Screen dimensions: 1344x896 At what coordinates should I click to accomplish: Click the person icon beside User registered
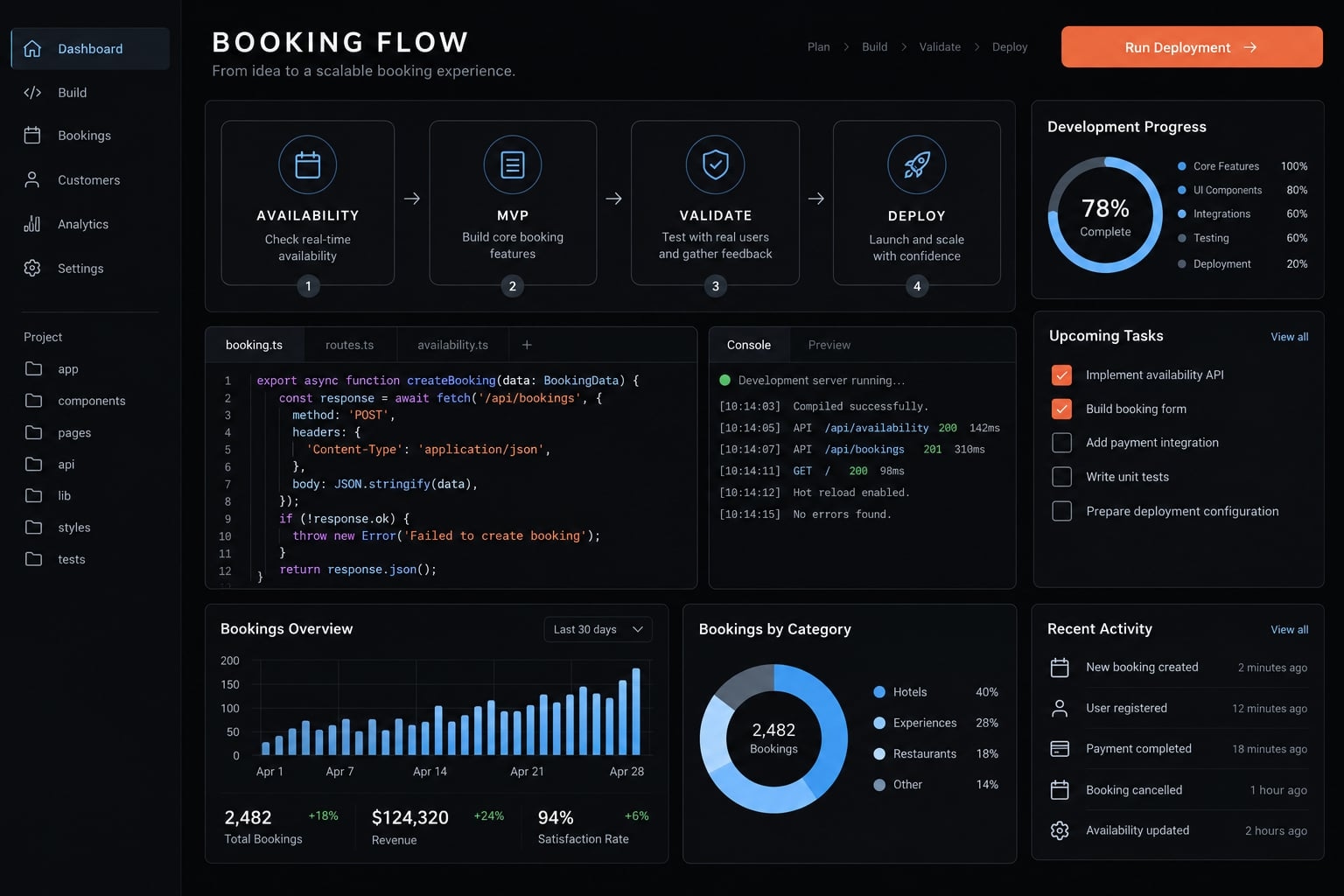coord(1060,708)
